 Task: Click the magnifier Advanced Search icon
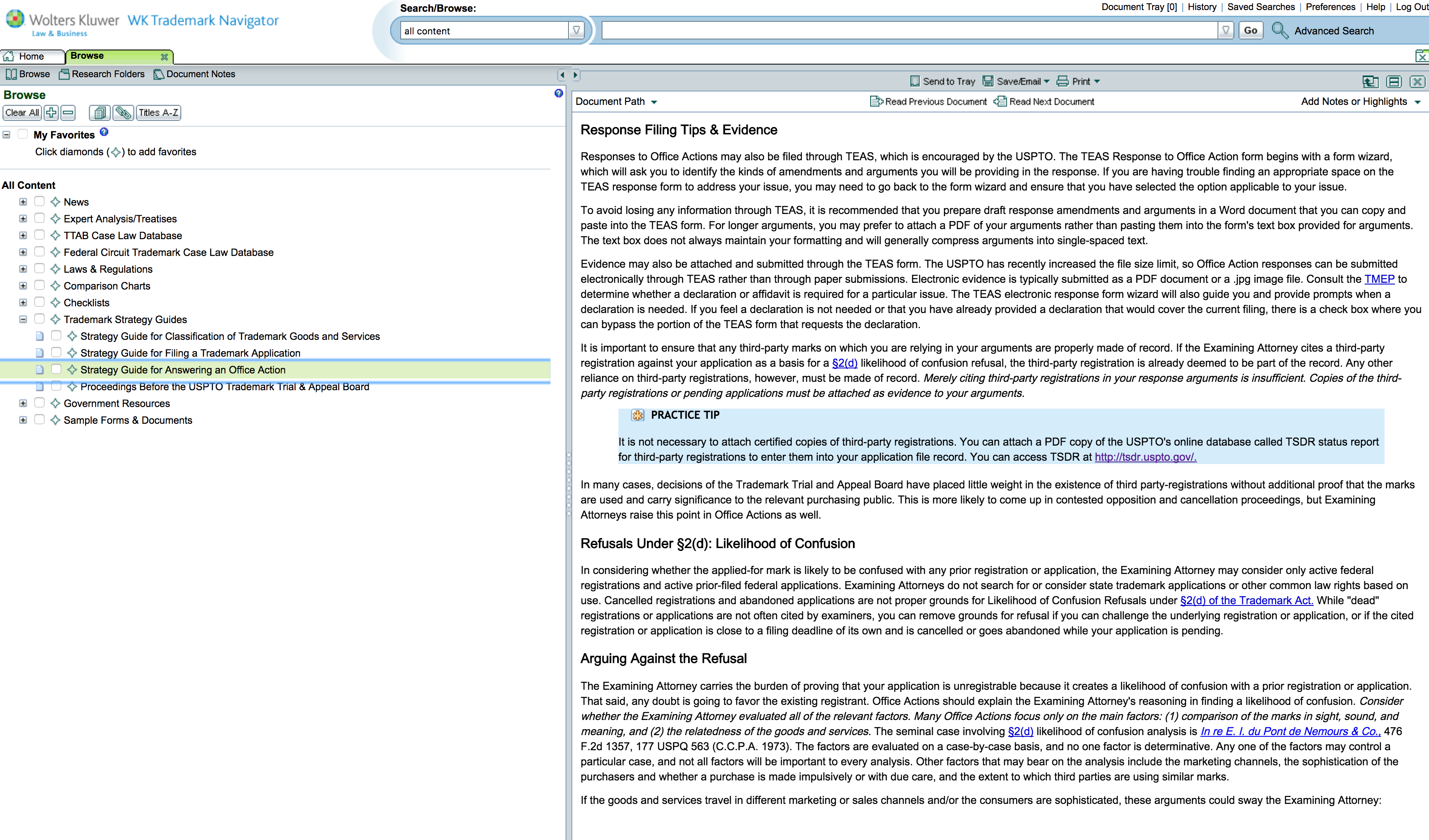[x=1280, y=30]
